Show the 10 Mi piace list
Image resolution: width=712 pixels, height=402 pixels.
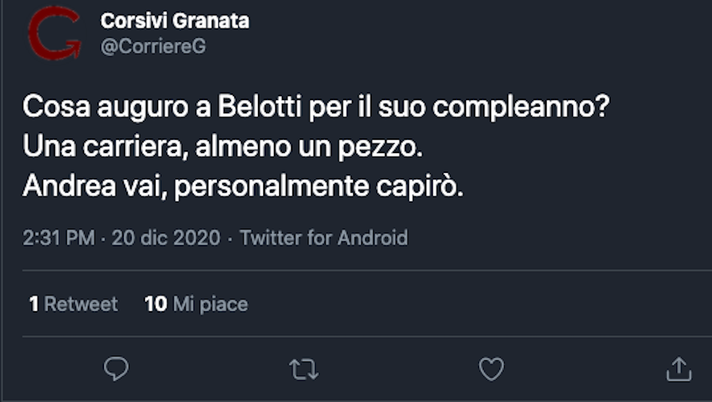pos(196,304)
